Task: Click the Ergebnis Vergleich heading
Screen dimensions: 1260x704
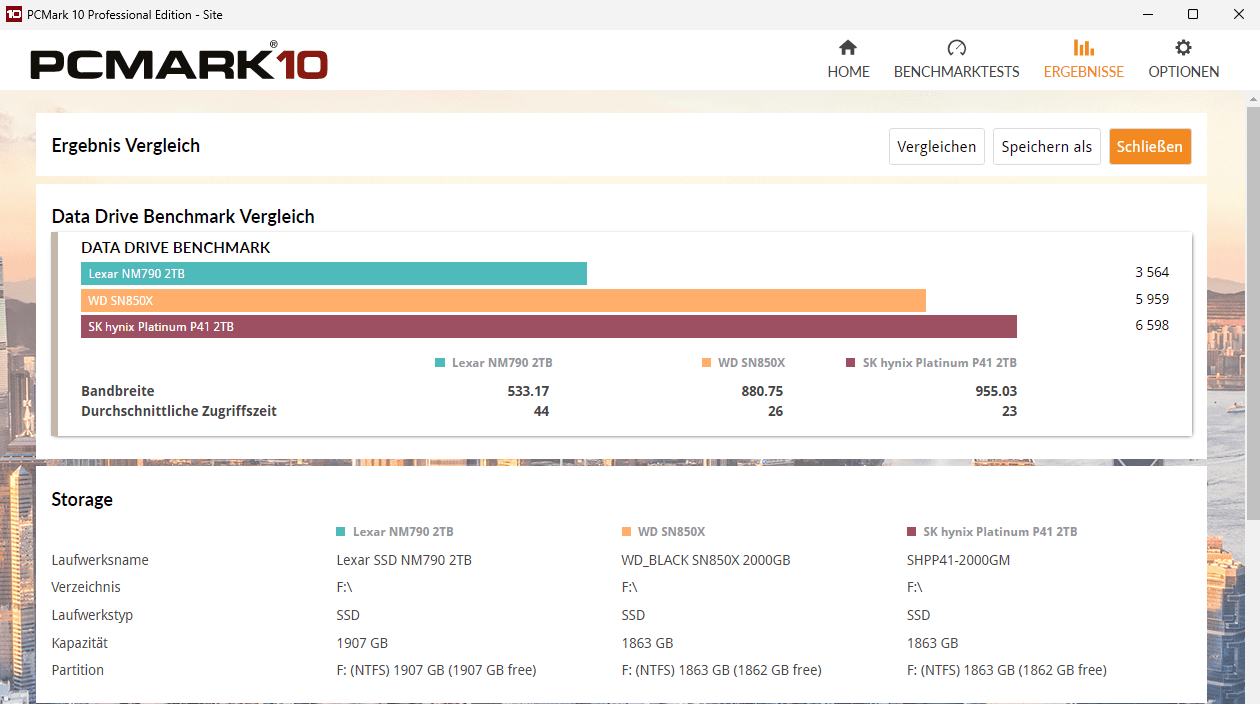Action: (126, 146)
